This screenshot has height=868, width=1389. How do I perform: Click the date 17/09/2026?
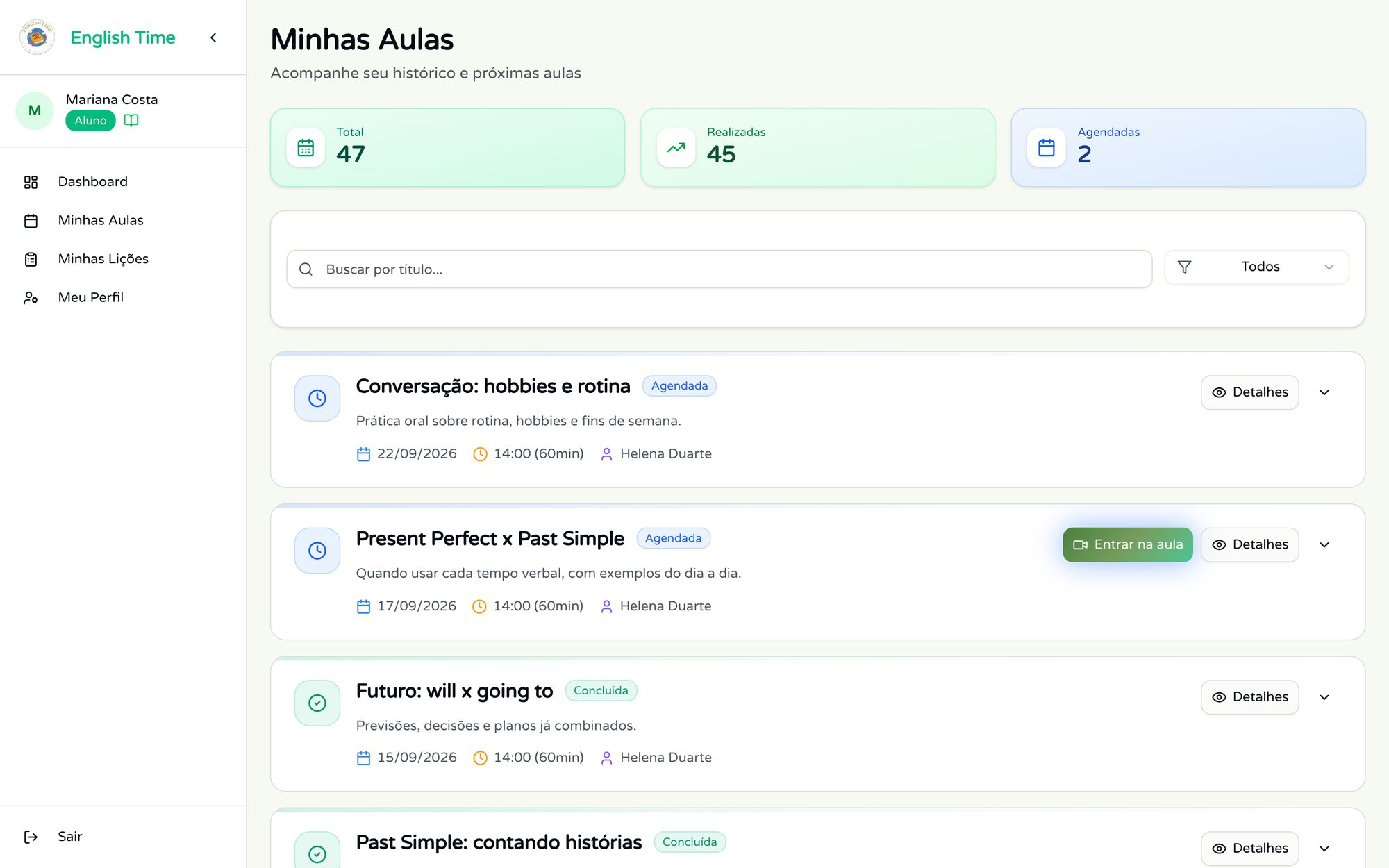coord(417,606)
